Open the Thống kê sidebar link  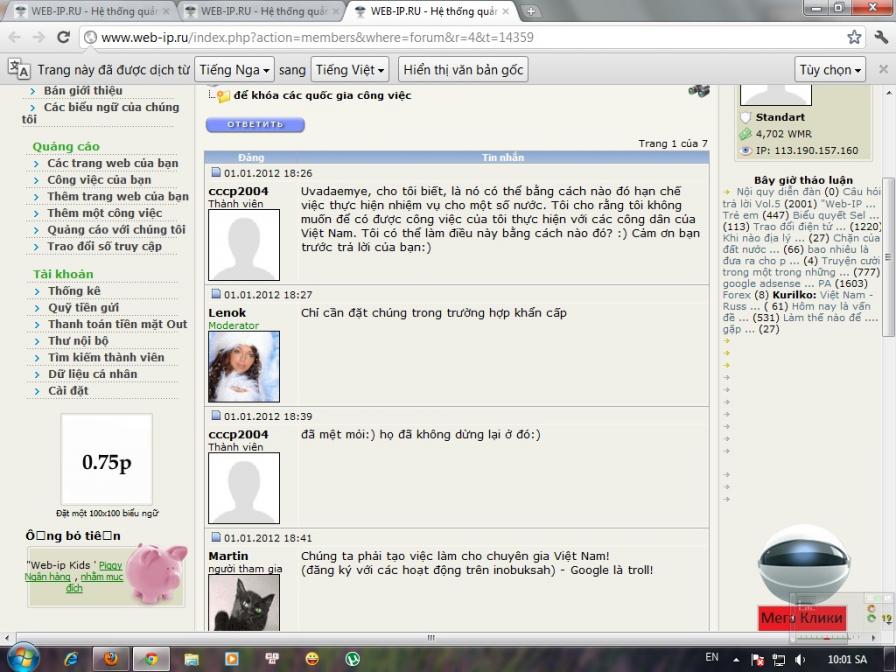(x=74, y=291)
